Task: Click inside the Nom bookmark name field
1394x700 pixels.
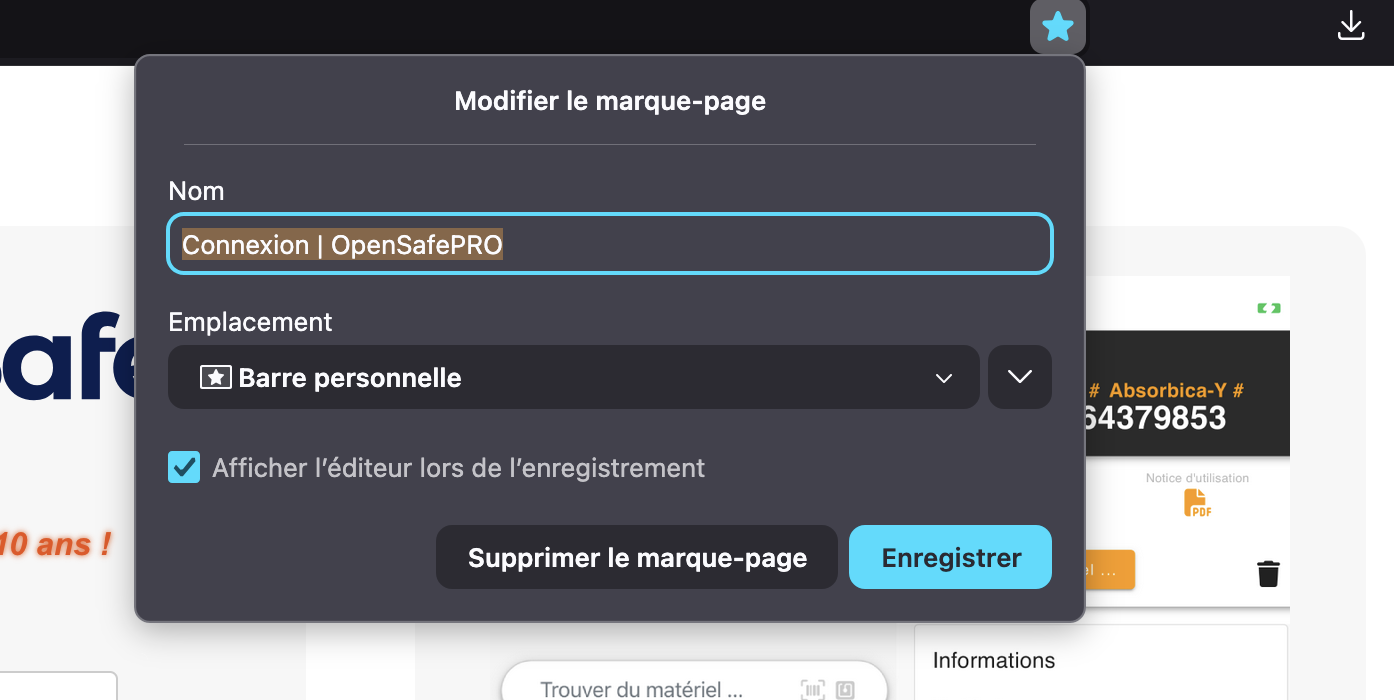Action: (x=610, y=243)
